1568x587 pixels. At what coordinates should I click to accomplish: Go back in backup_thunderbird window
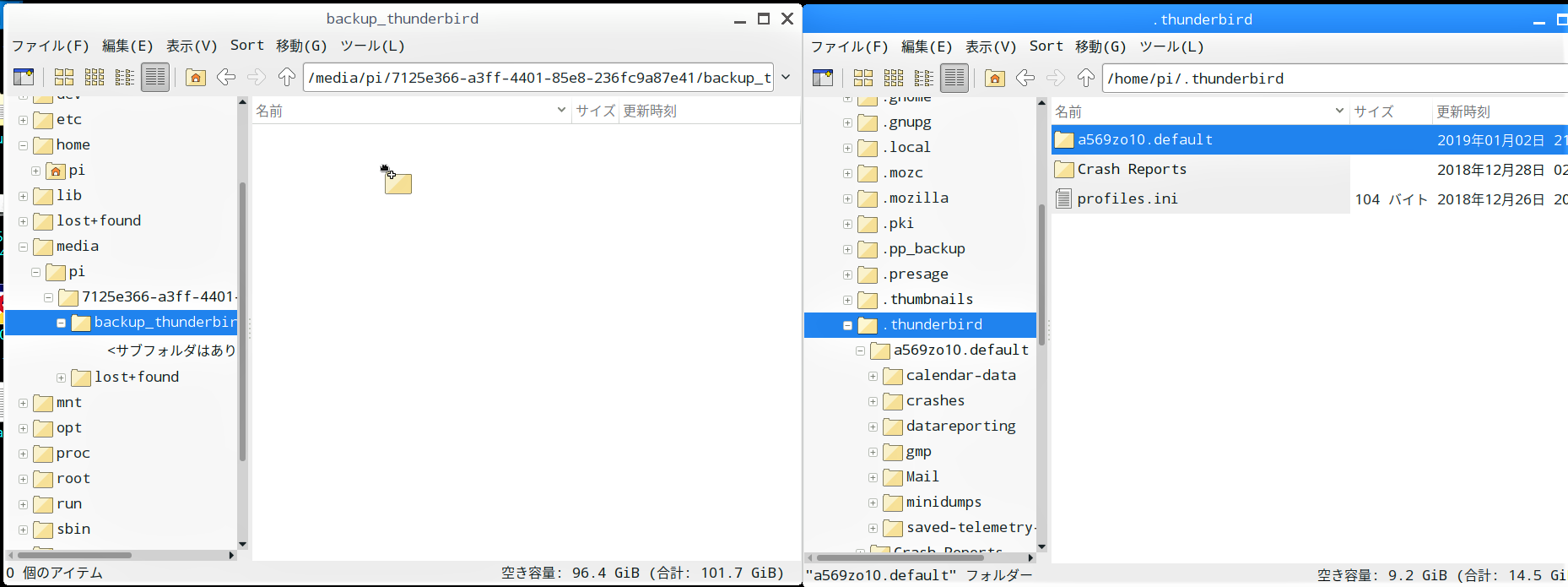tap(226, 78)
